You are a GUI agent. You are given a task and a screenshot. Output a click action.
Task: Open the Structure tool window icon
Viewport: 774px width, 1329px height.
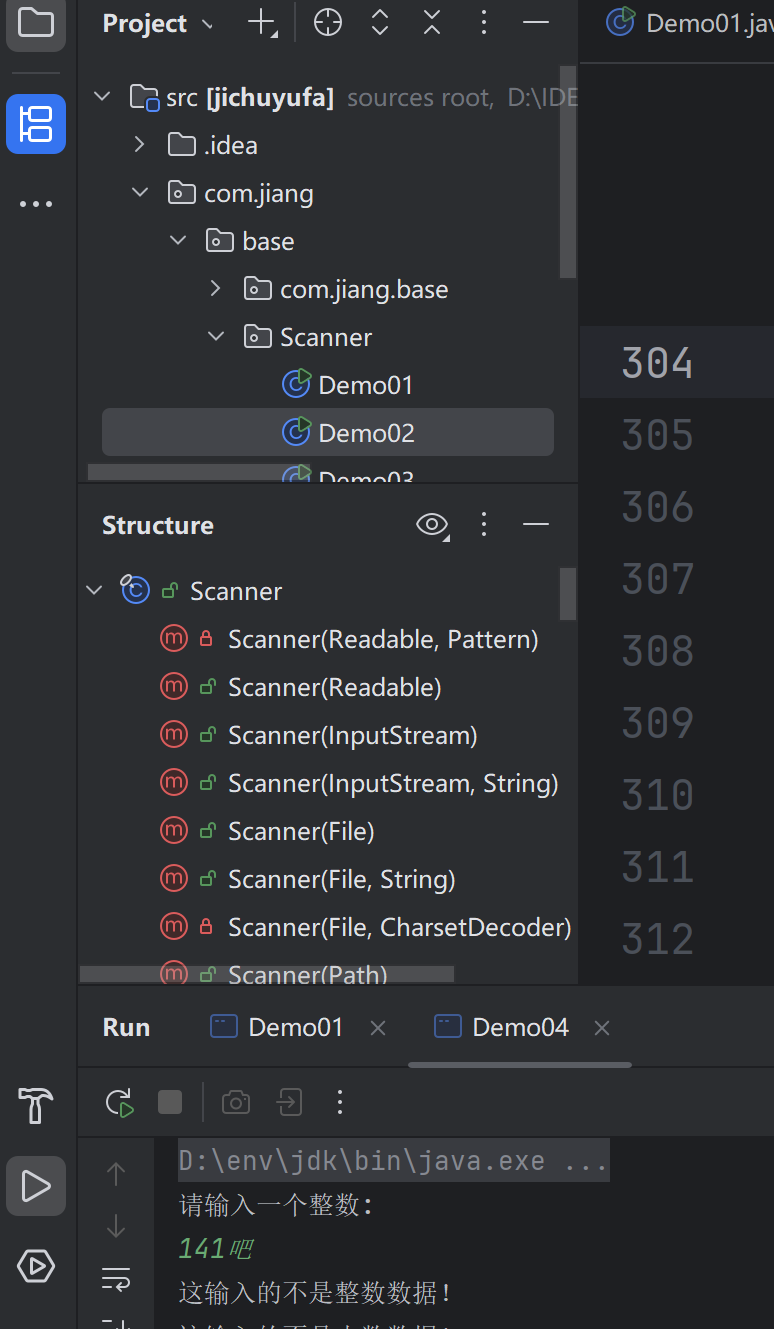[x=36, y=124]
